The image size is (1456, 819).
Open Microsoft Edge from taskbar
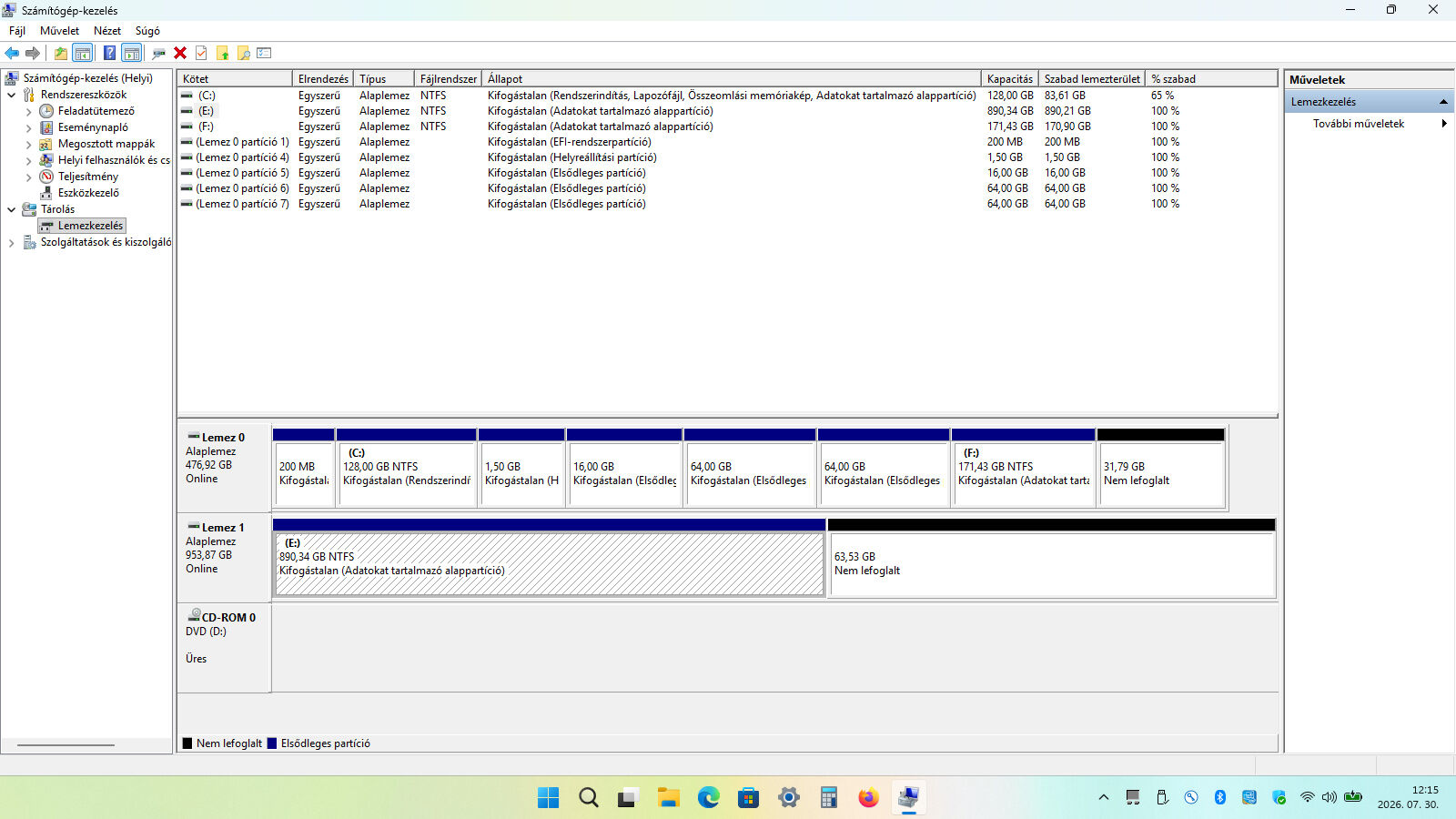point(709,798)
